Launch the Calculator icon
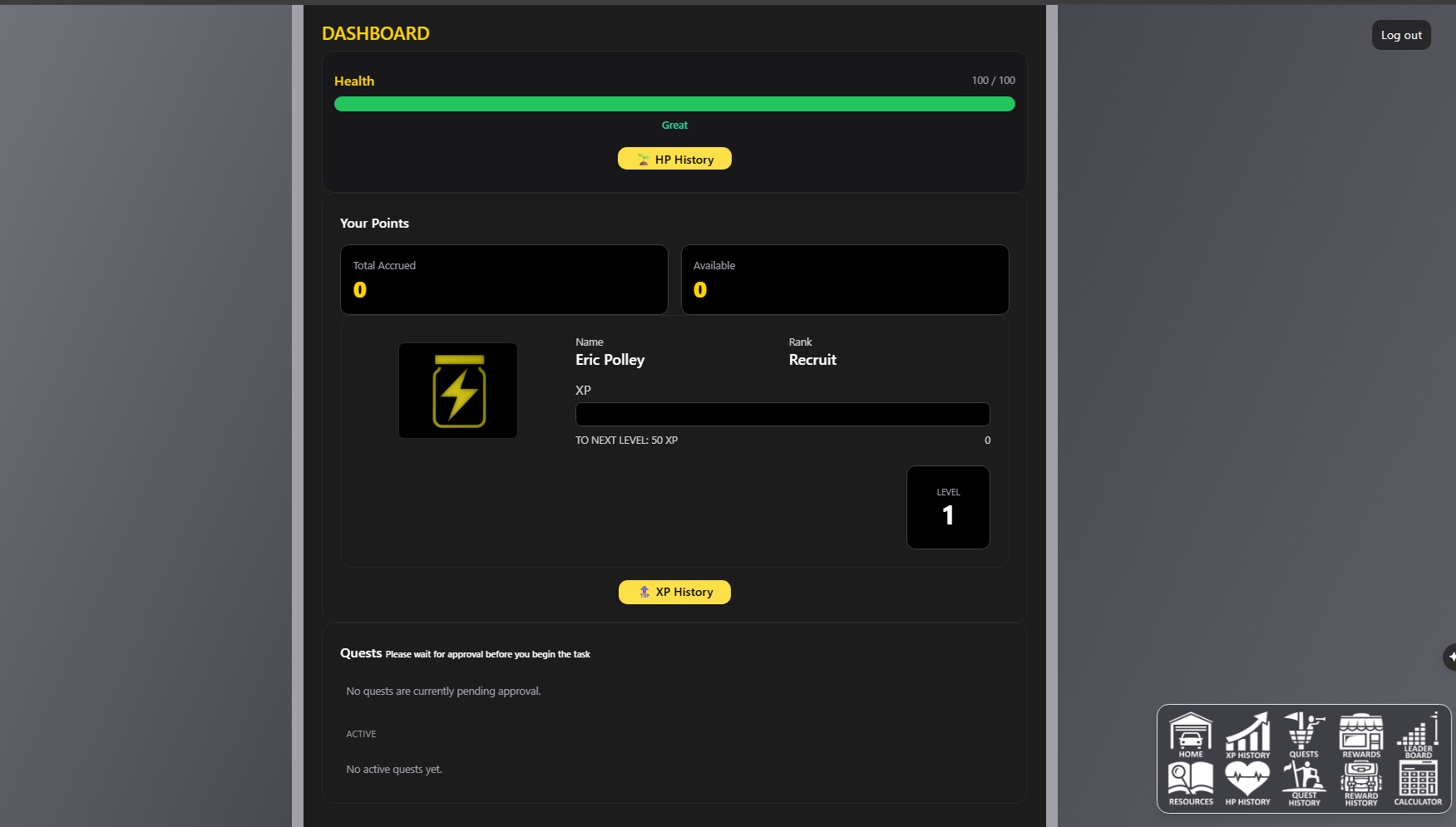The height and width of the screenshot is (827, 1456). [x=1418, y=783]
